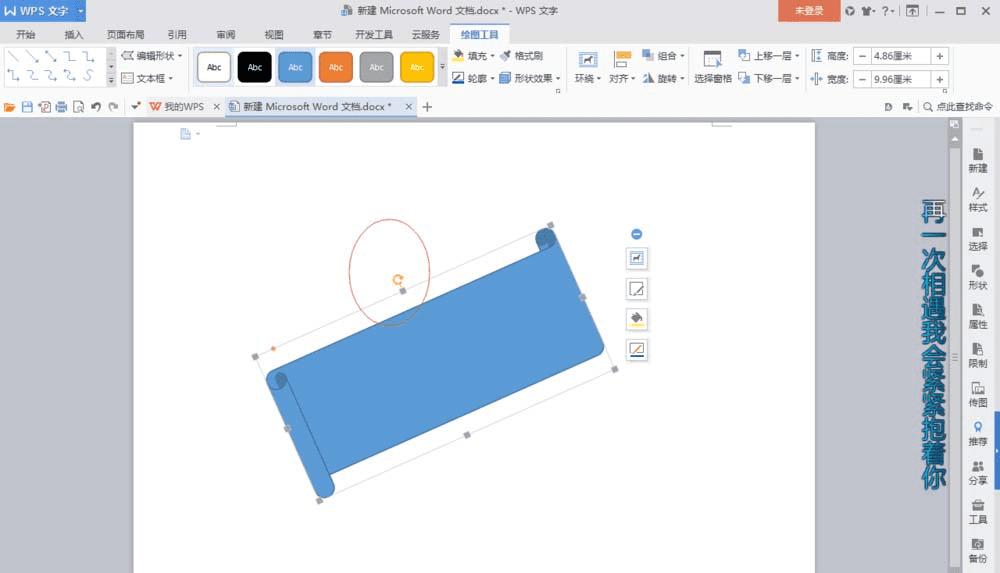Open the WPS 文字 application menu
The width and height of the screenshot is (1000, 573).
(x=43, y=10)
